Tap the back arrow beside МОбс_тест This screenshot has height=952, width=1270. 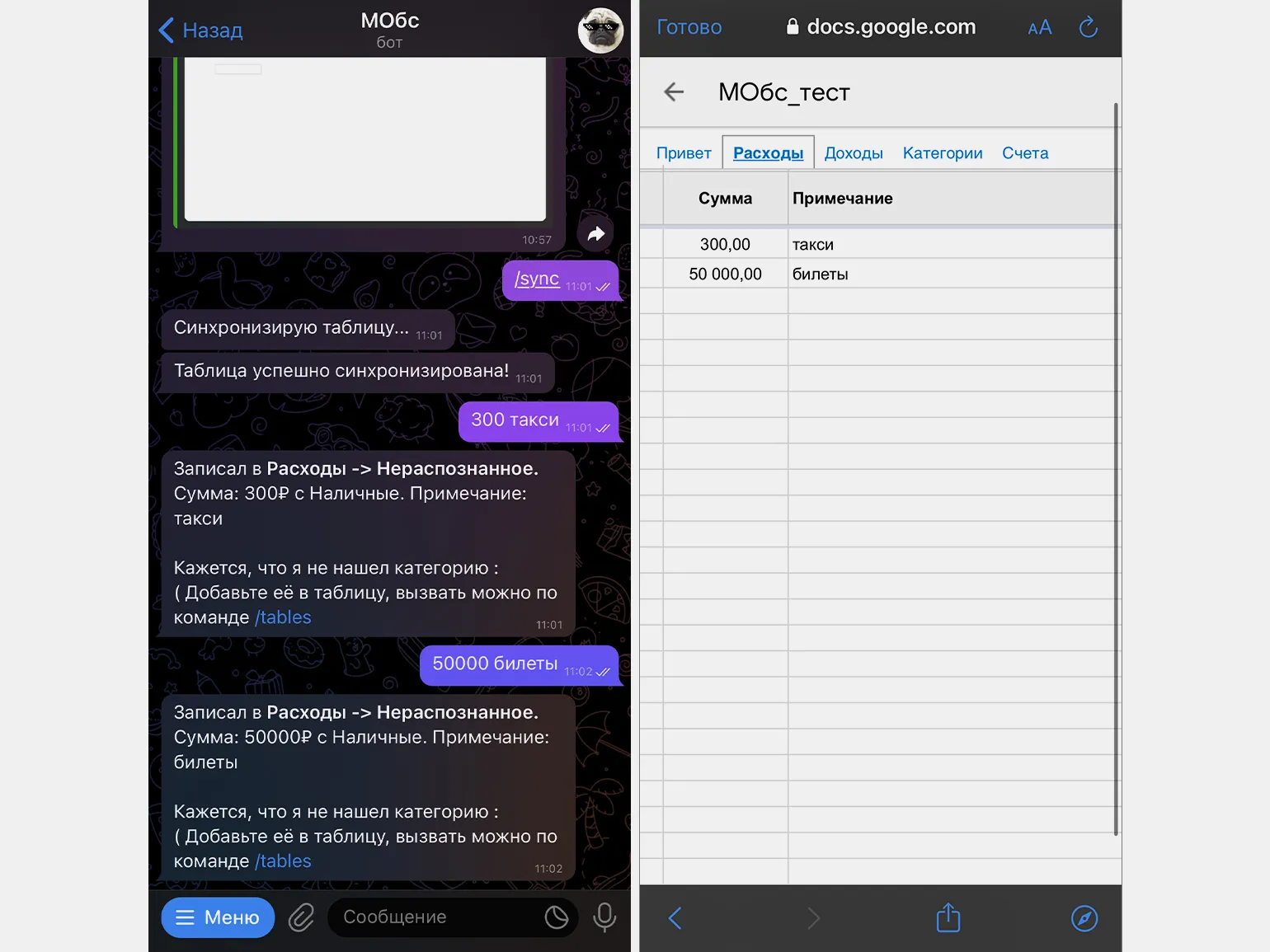(x=674, y=92)
